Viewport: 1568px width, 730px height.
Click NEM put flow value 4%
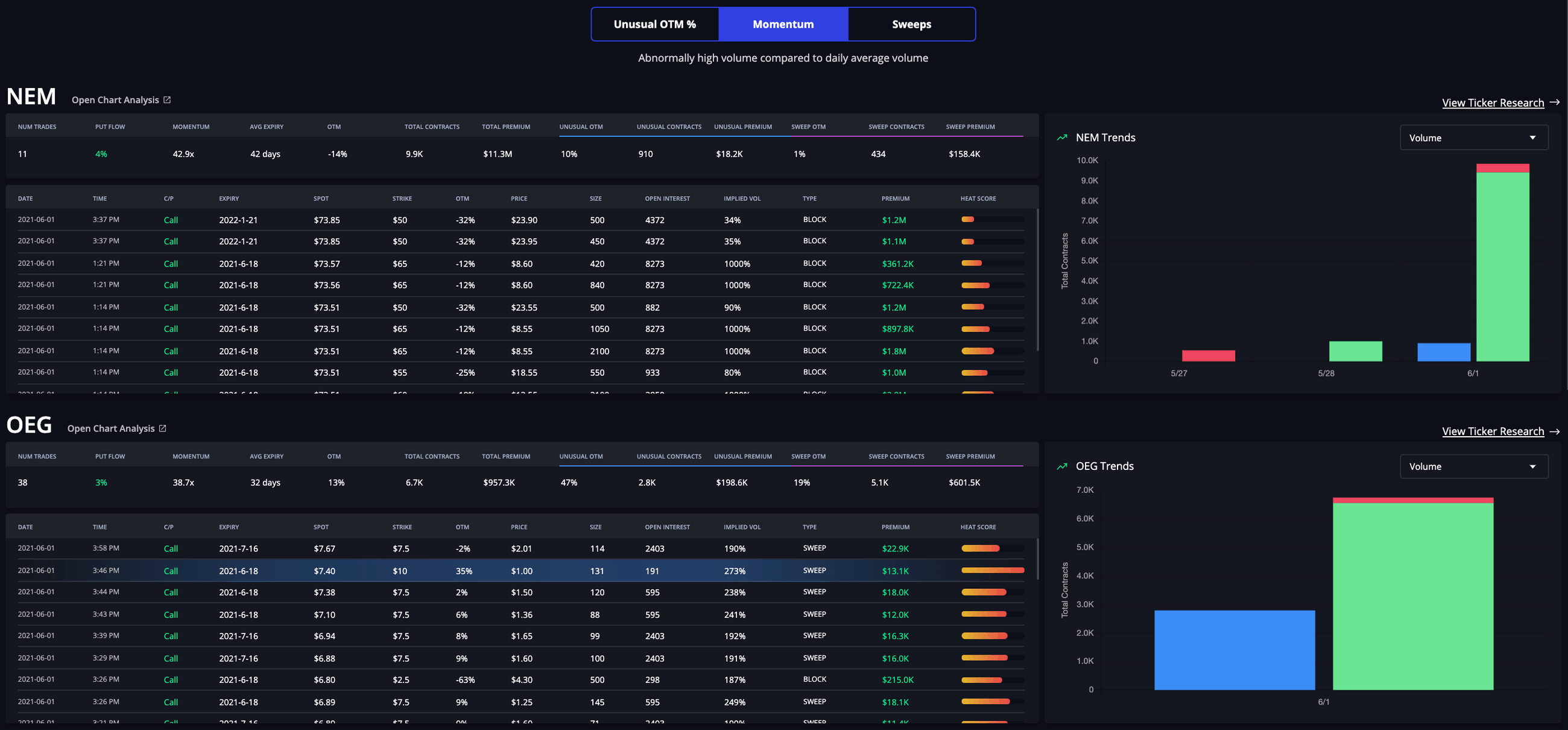pyautogui.click(x=101, y=154)
